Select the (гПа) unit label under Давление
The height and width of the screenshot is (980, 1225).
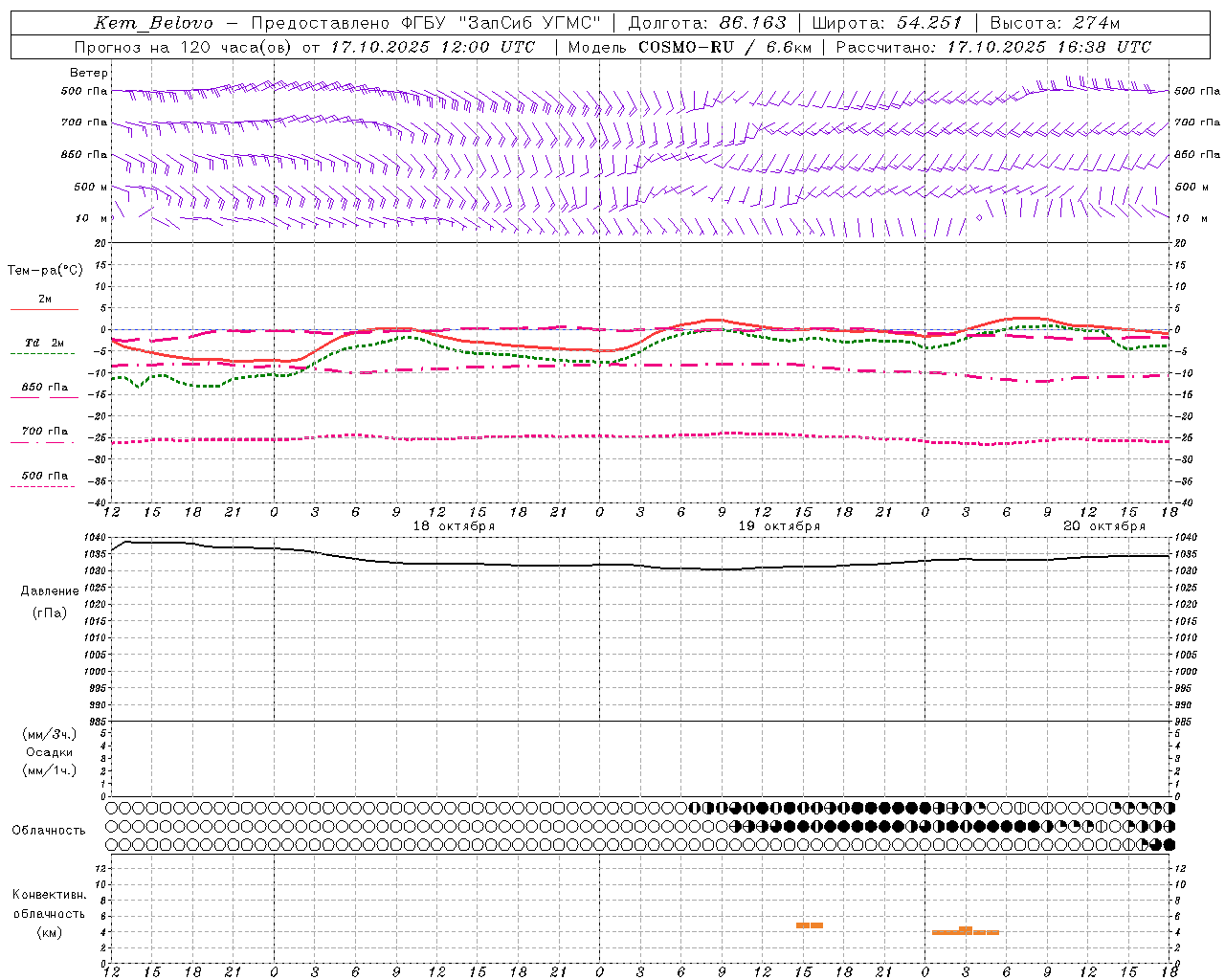[x=50, y=613]
